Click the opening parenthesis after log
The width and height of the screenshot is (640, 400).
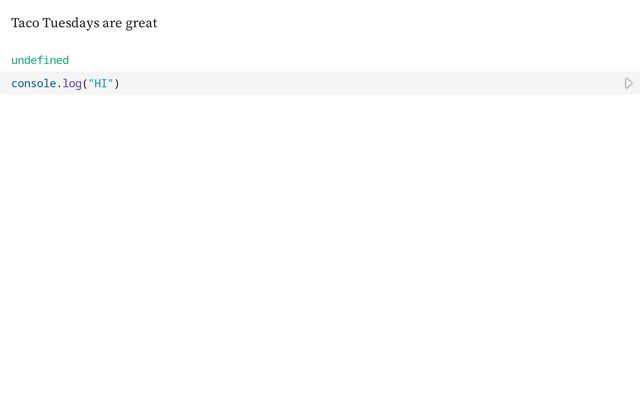pyautogui.click(x=85, y=83)
